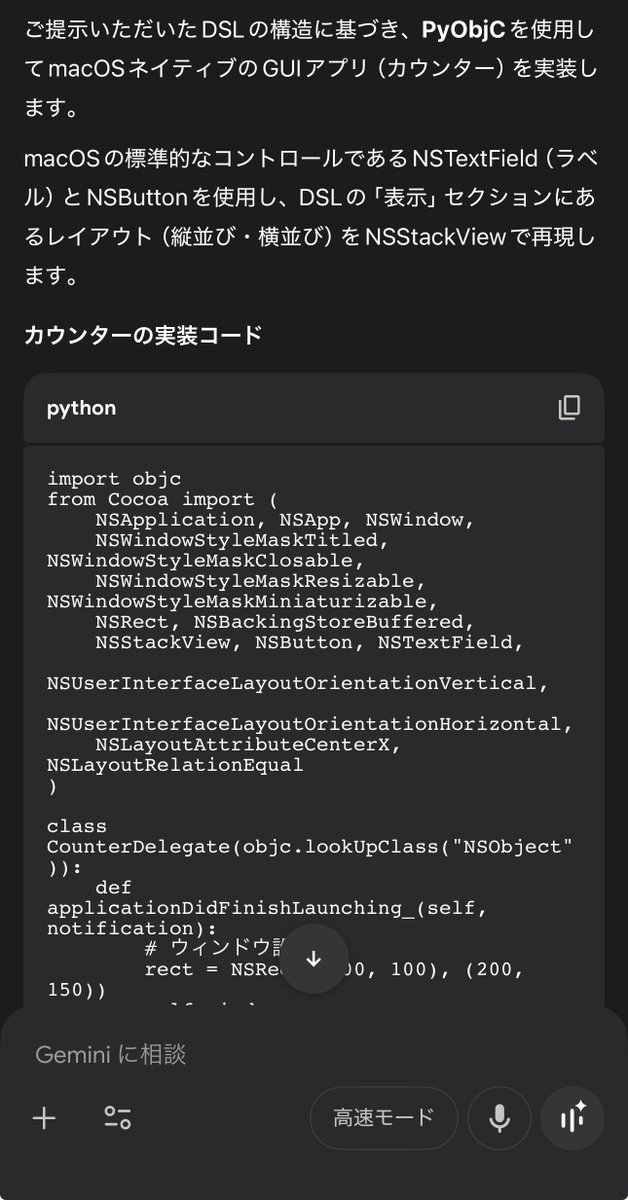This screenshot has height=1200, width=628.
Task: Click 'NSUserInterfaceLayoutOrientationHorizontal,' code line
Action: (310, 725)
